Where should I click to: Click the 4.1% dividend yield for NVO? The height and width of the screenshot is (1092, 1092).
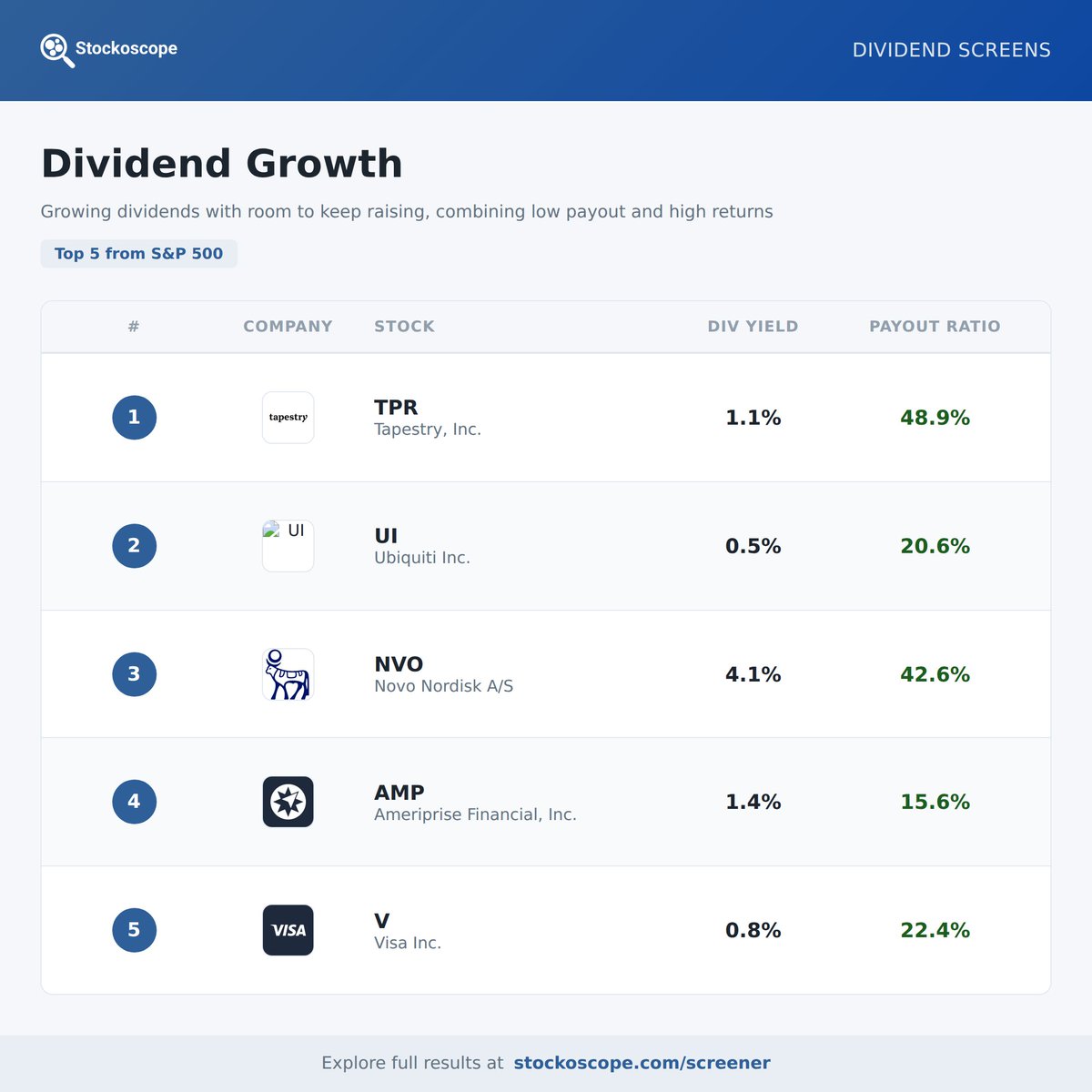[753, 674]
